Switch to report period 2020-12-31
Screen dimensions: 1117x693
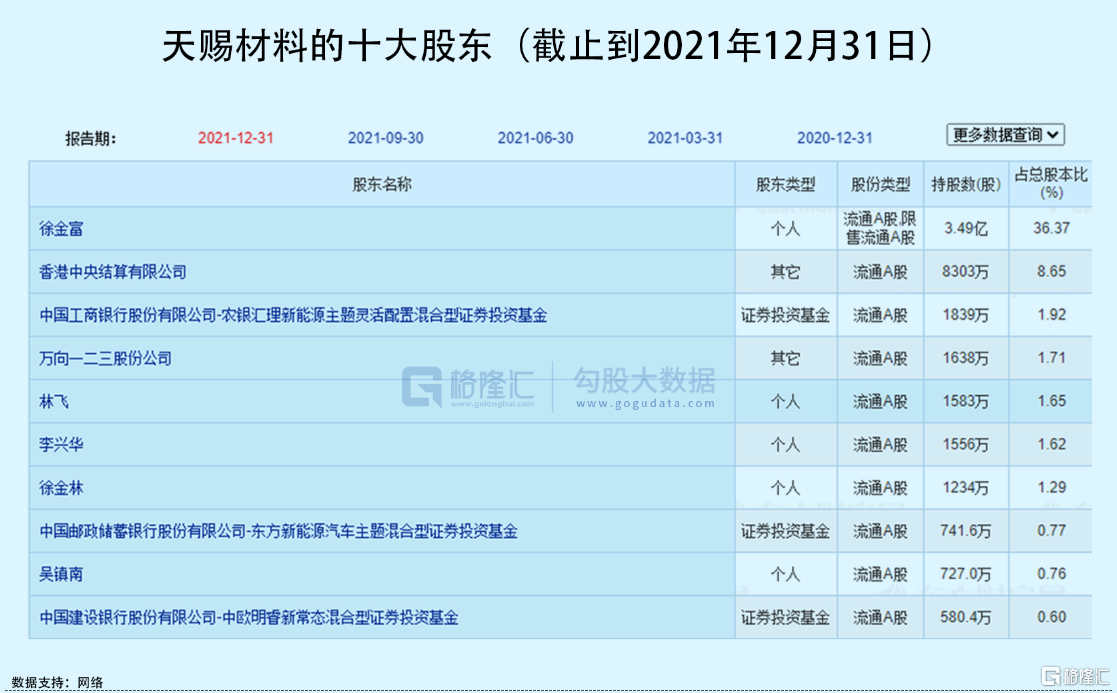(834, 138)
